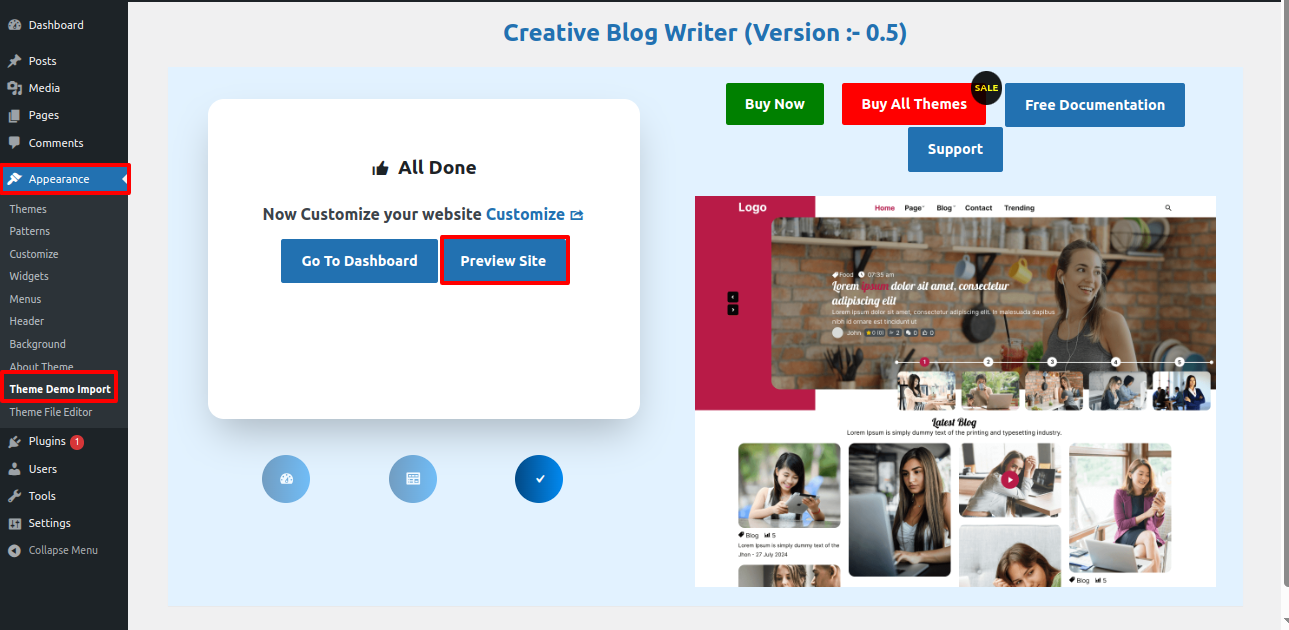Click the theme demo preview screenshot
Image resolution: width=1289 pixels, height=630 pixels.
[955, 391]
